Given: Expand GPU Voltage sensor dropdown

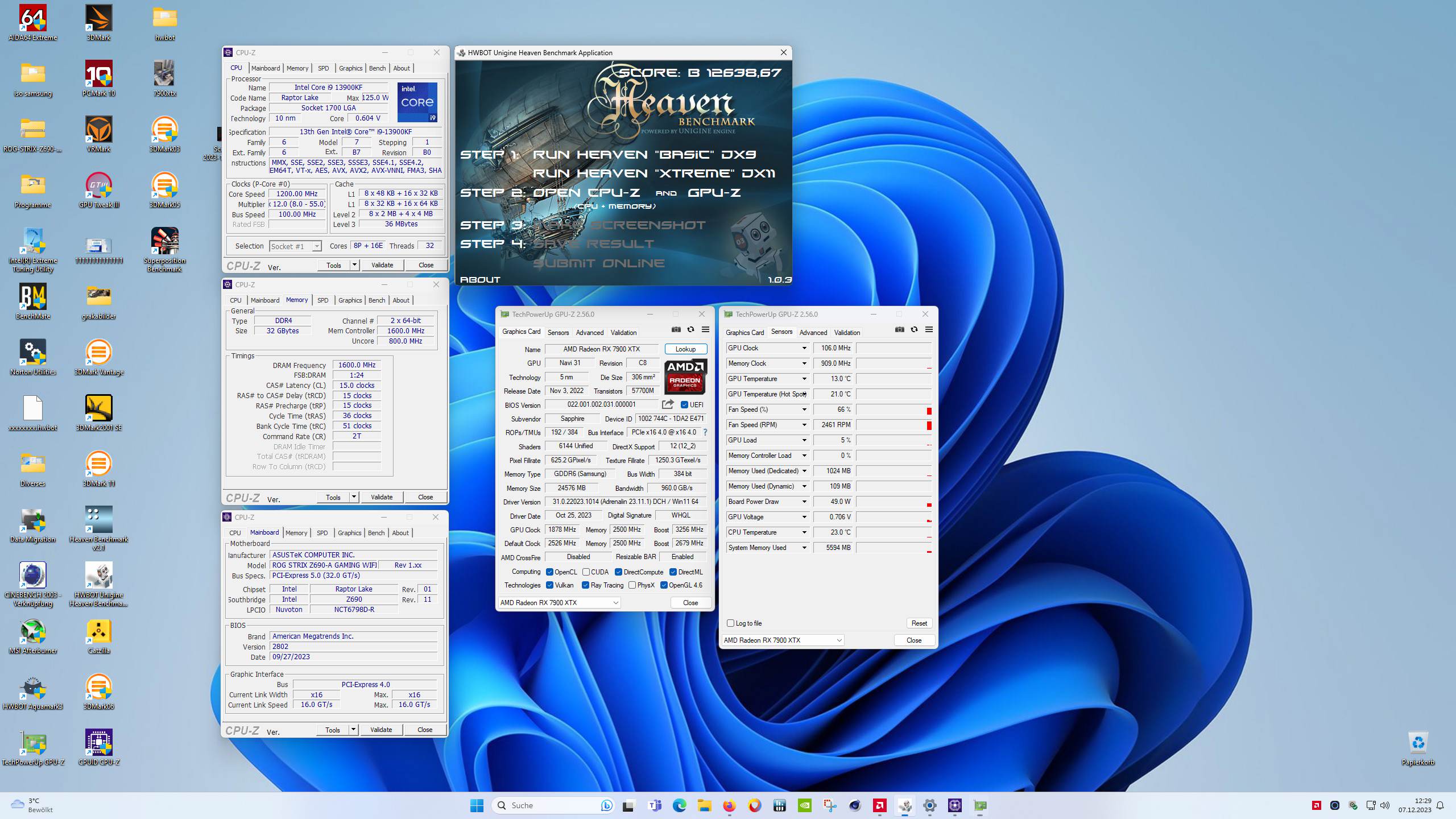Looking at the screenshot, I should (804, 517).
